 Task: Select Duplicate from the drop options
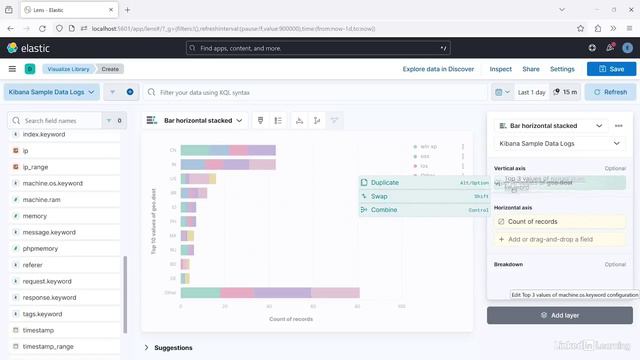(x=424, y=182)
